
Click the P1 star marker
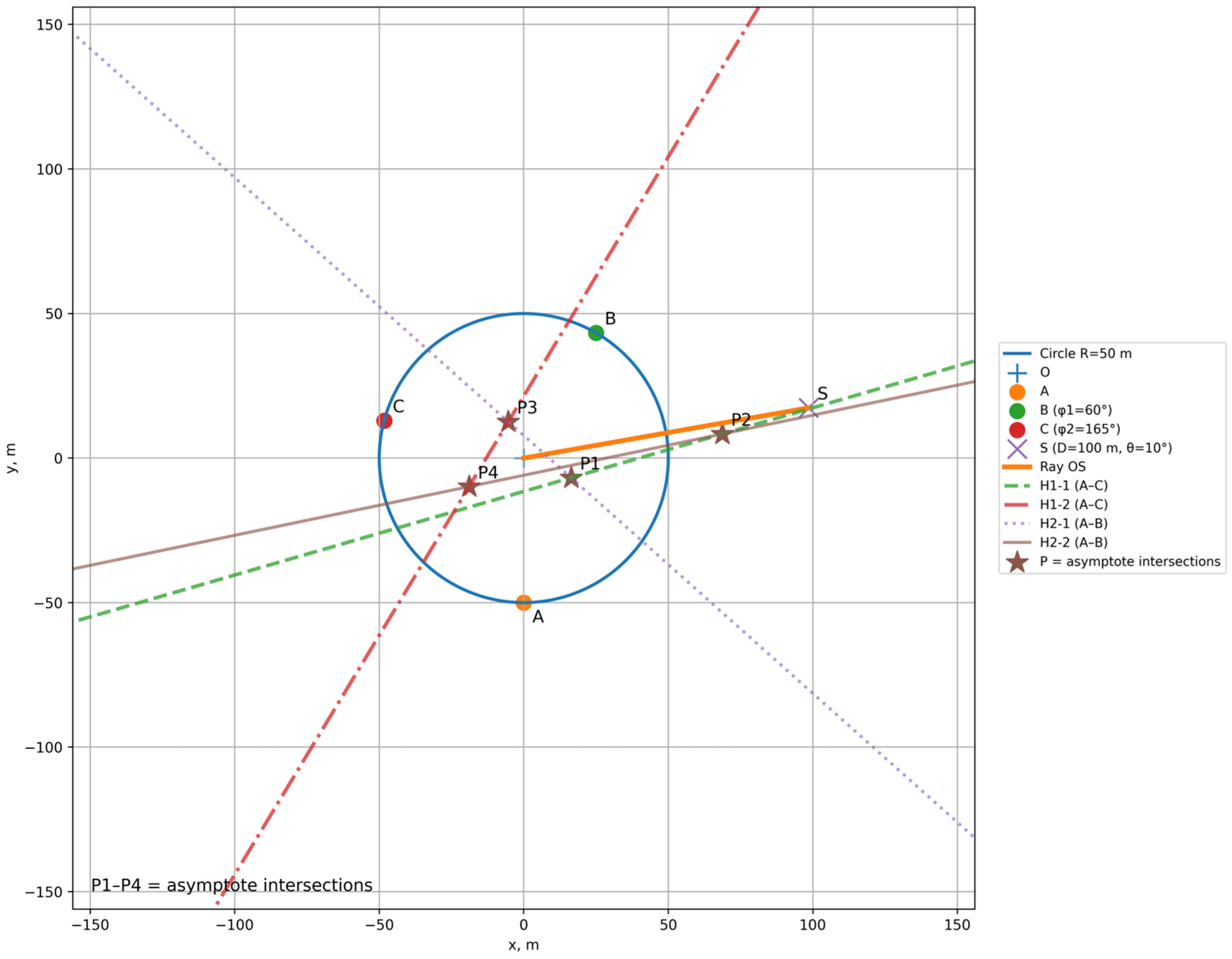(571, 478)
